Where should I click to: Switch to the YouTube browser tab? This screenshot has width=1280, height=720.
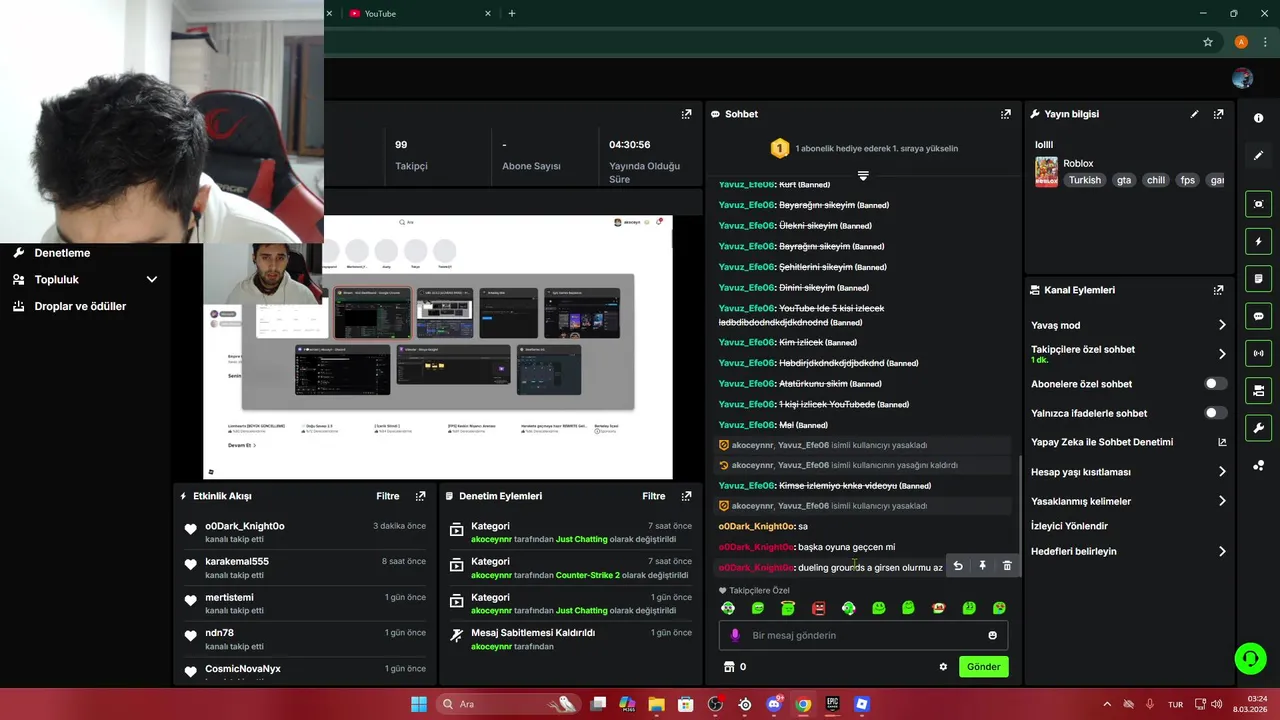420,14
